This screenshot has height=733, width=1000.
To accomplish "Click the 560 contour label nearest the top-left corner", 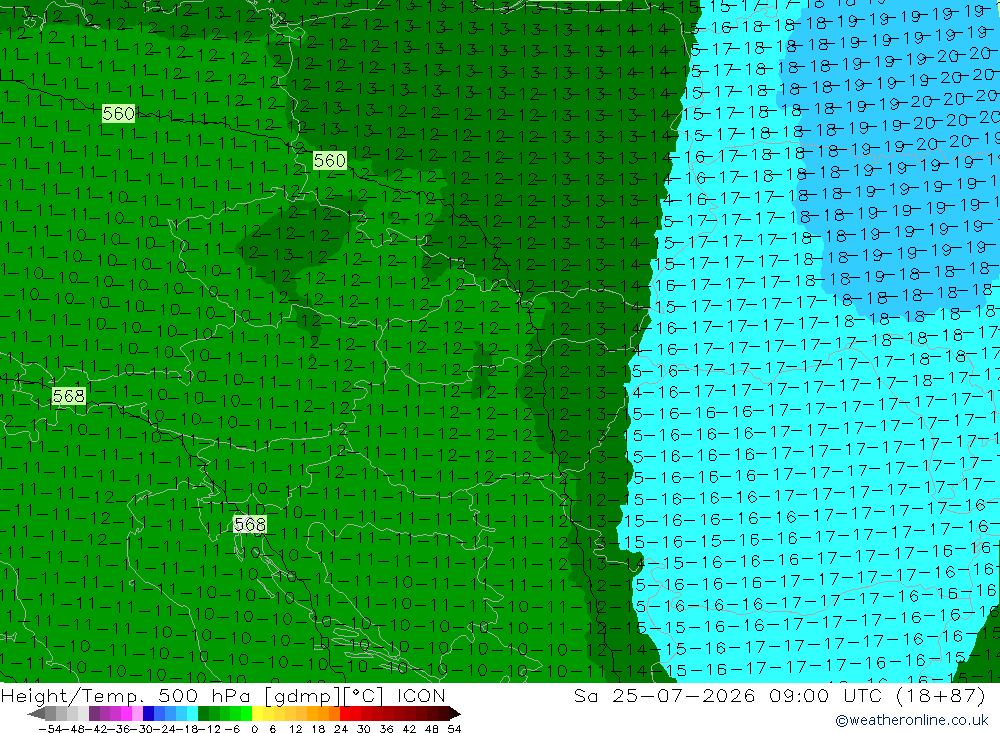I will [119, 114].
